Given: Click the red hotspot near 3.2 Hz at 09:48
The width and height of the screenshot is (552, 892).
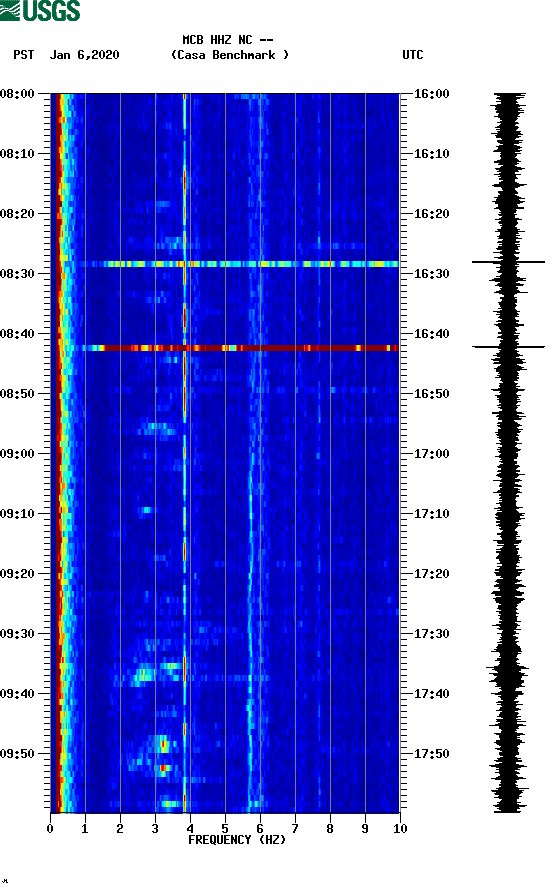Looking at the screenshot, I should (x=164, y=744).
